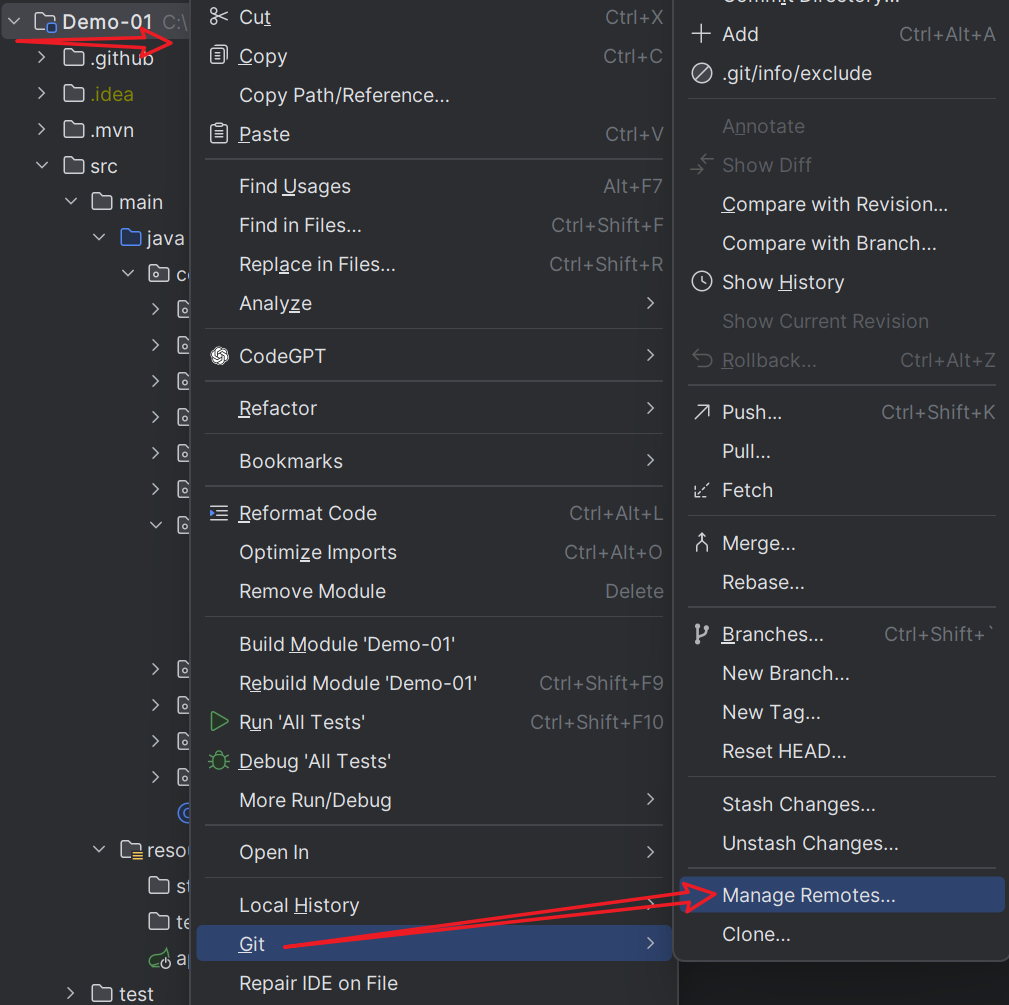Select Optimize Imports

point(434,552)
